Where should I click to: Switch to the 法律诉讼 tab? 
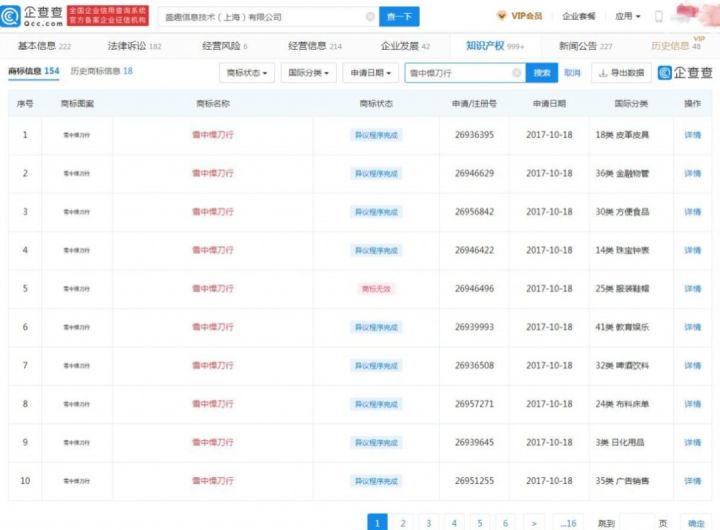point(134,46)
